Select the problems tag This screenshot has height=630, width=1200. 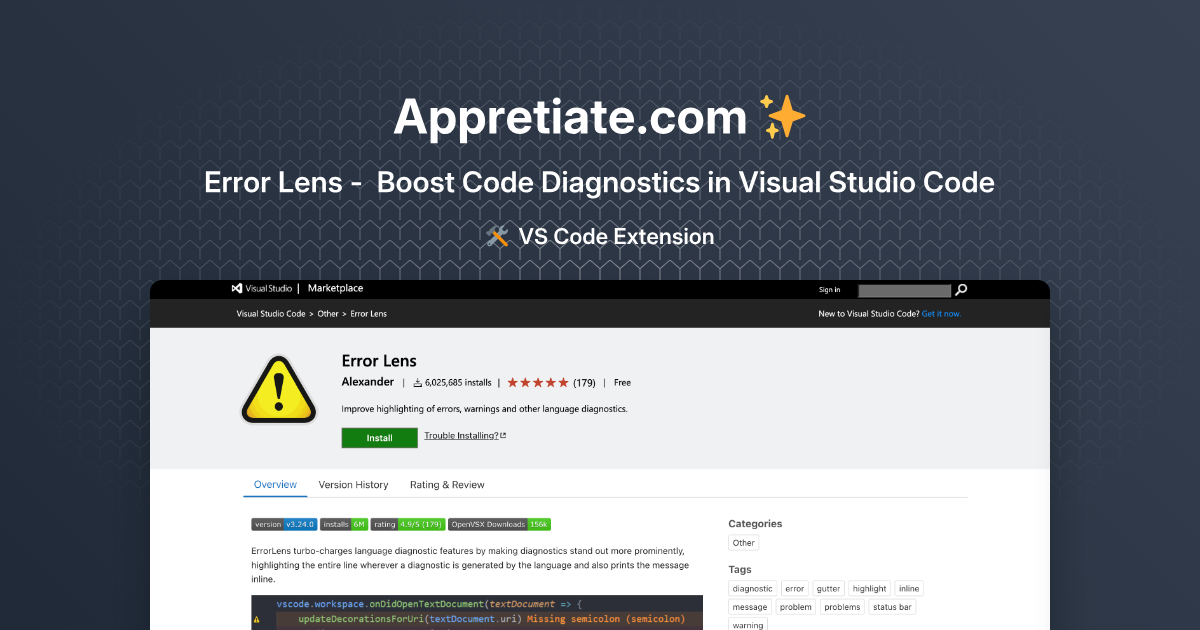tap(843, 607)
